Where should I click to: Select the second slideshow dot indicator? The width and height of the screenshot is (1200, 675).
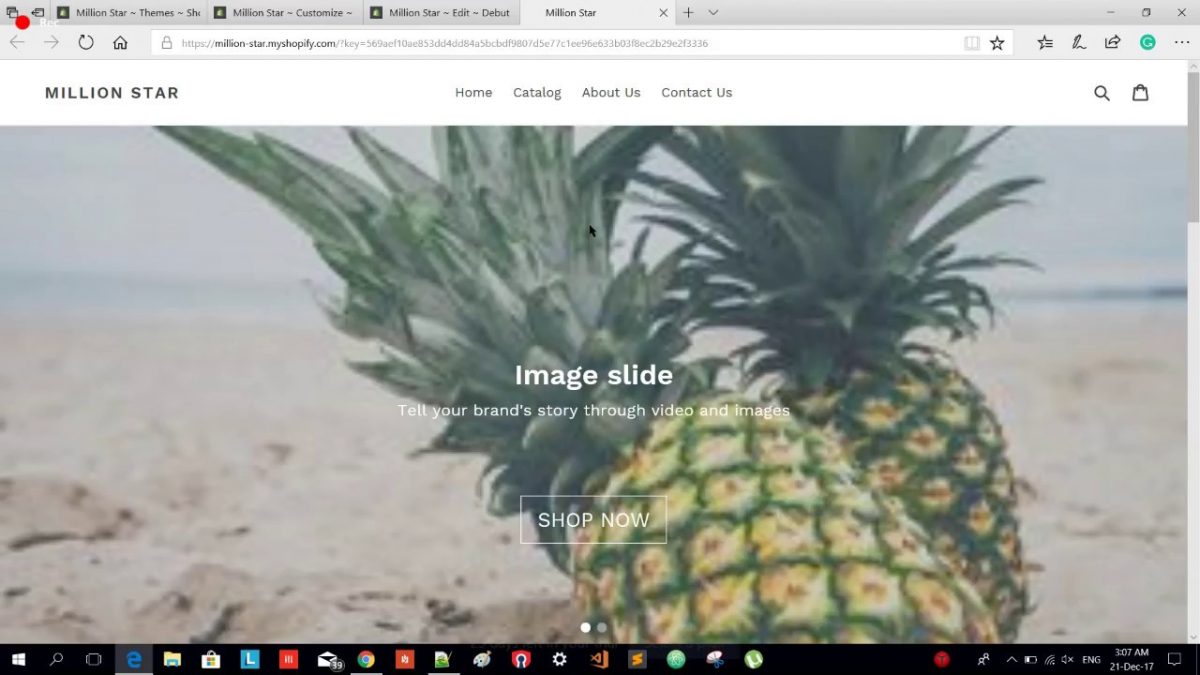[602, 628]
